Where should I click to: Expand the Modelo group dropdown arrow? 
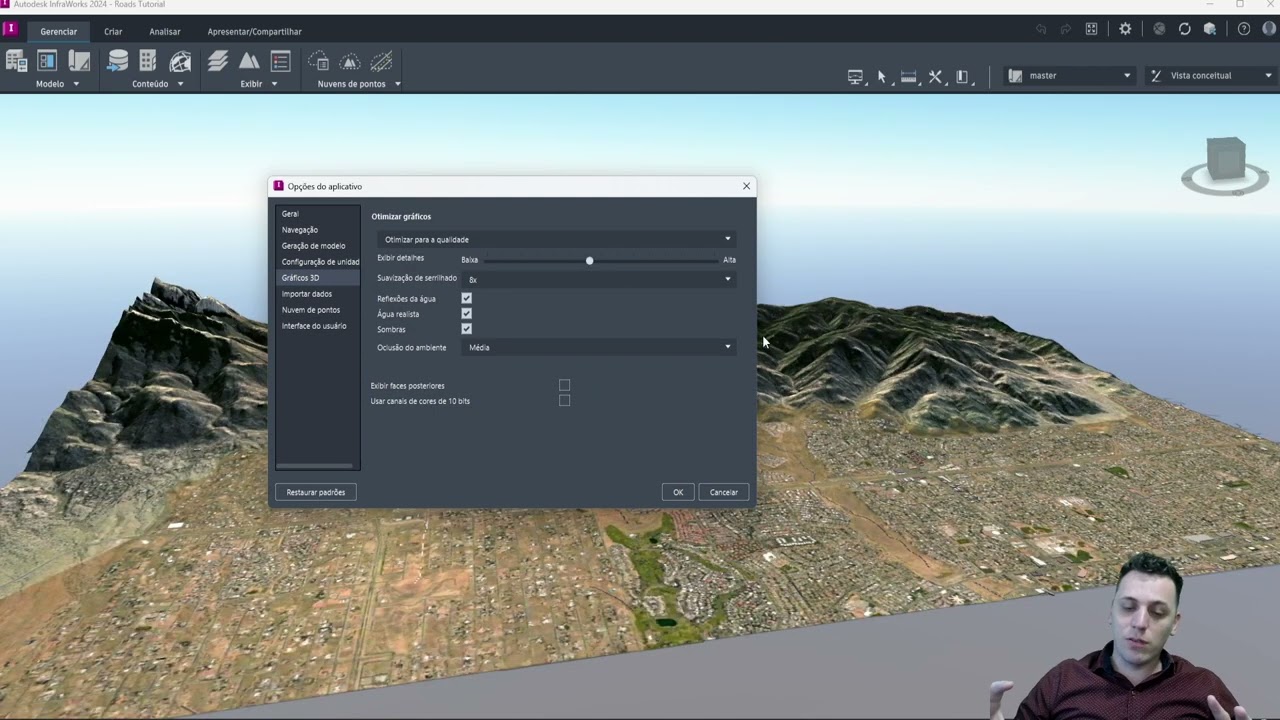pos(76,84)
